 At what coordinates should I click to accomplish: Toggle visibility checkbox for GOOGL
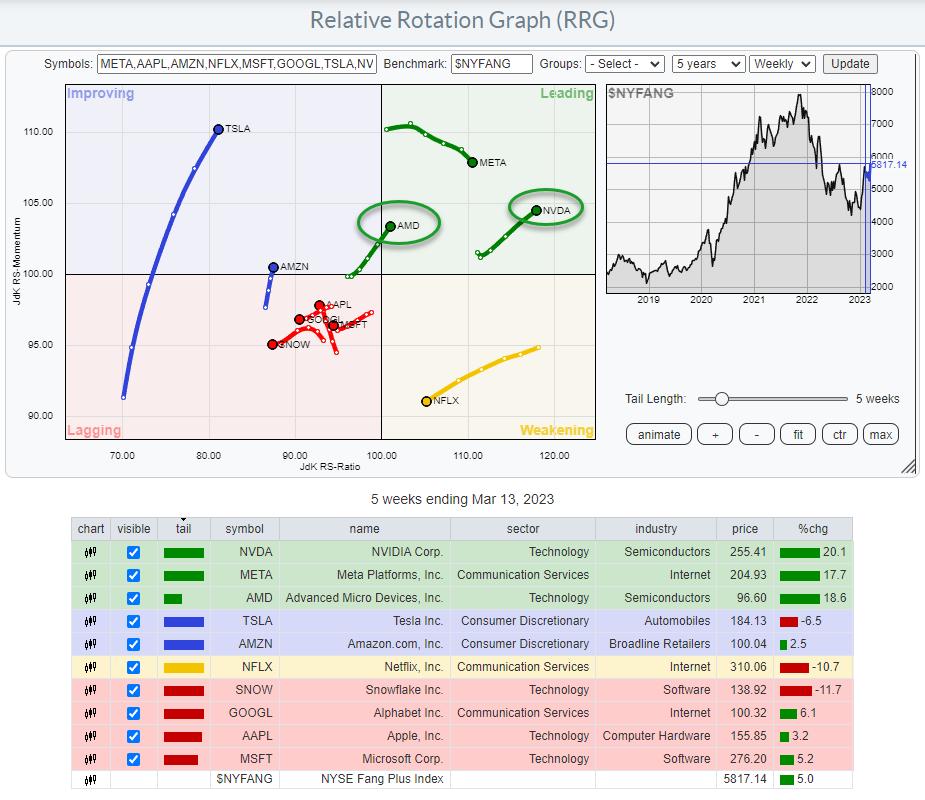[134, 713]
